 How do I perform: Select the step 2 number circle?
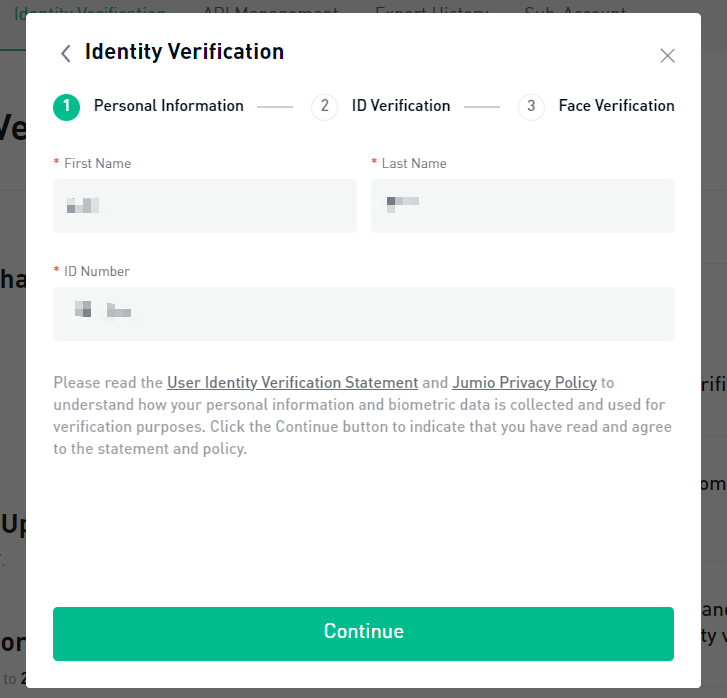325,107
